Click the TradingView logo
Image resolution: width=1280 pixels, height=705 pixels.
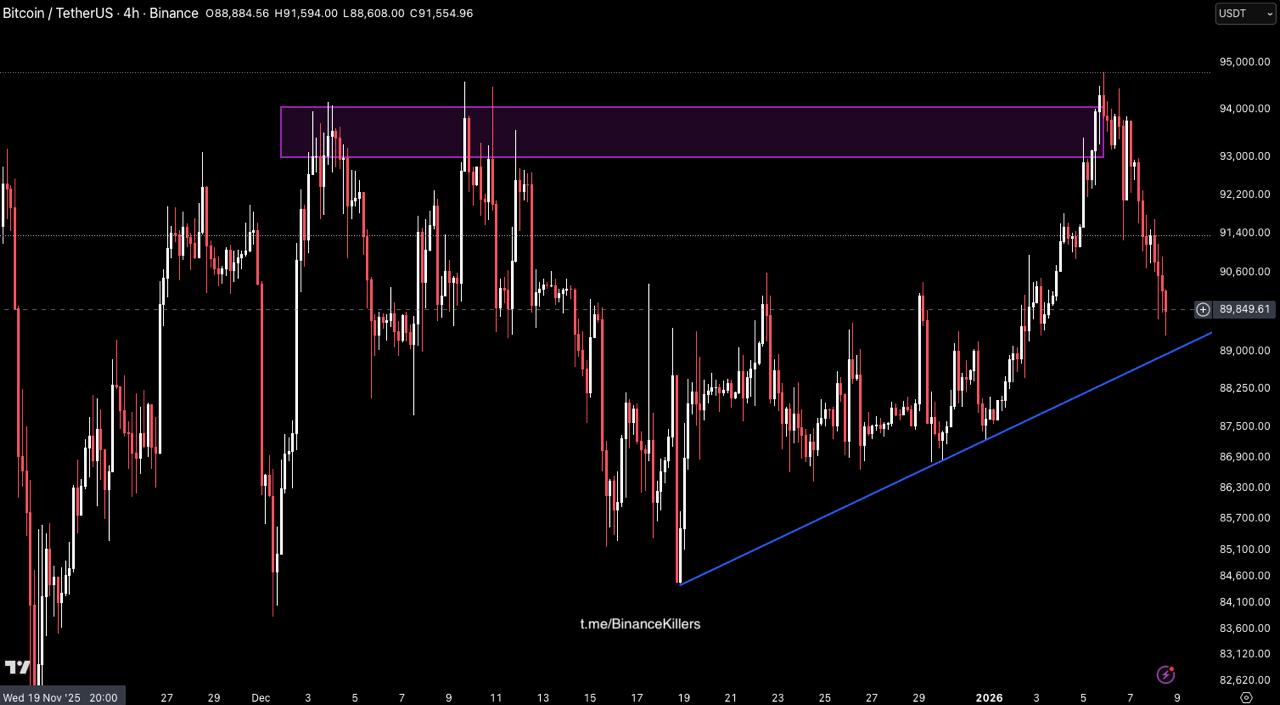tap(17, 667)
